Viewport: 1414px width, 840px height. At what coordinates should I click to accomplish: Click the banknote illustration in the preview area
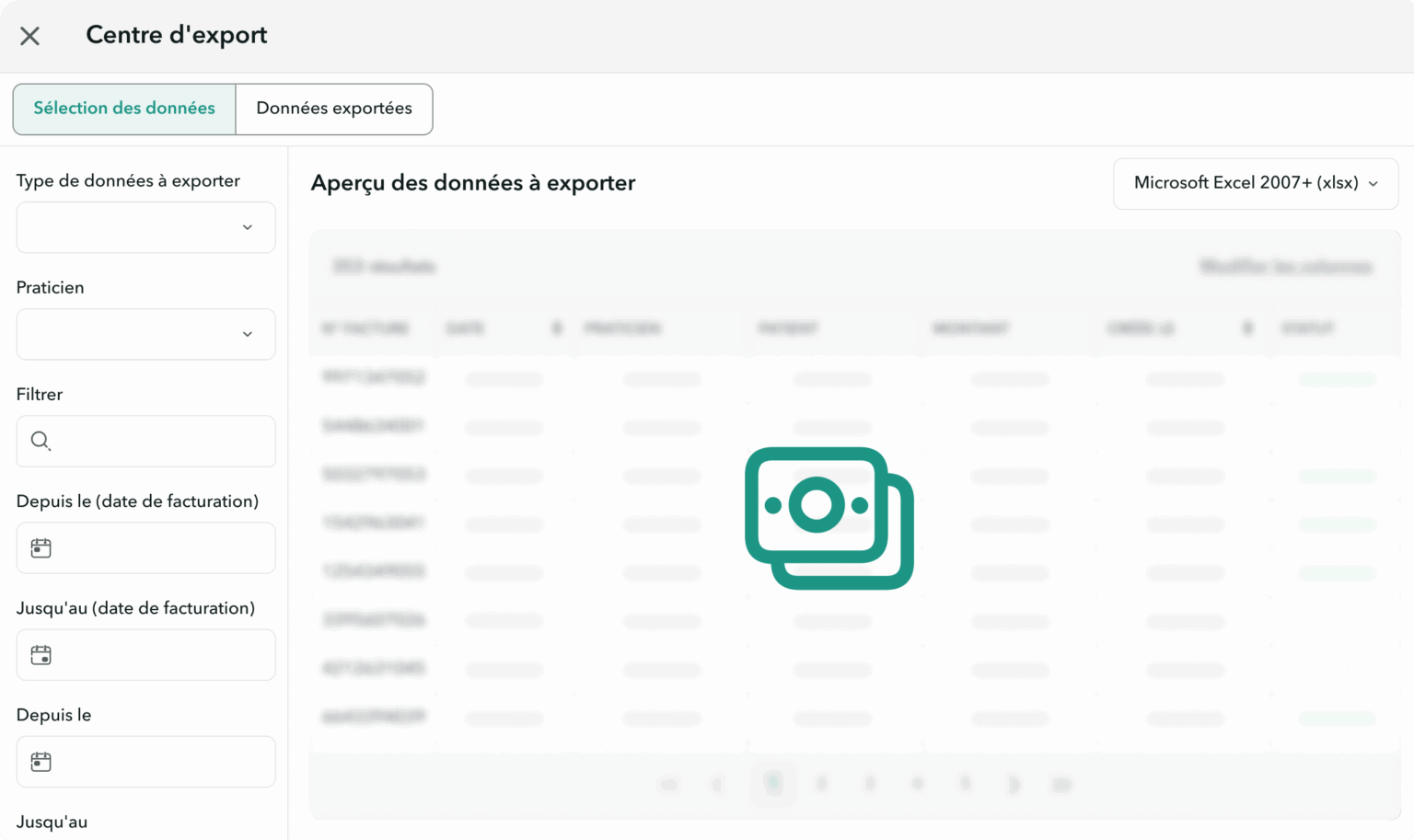coord(829,517)
